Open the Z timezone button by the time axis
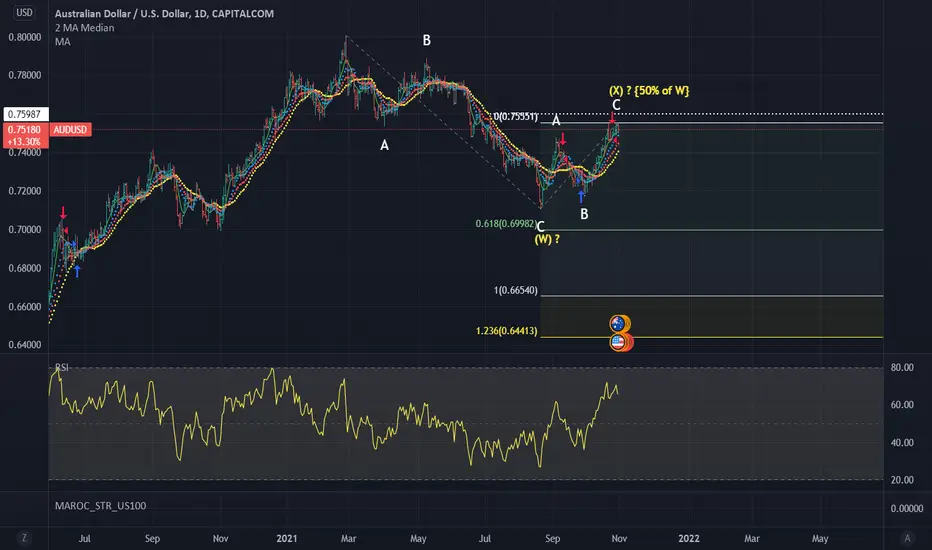 (x=24, y=538)
